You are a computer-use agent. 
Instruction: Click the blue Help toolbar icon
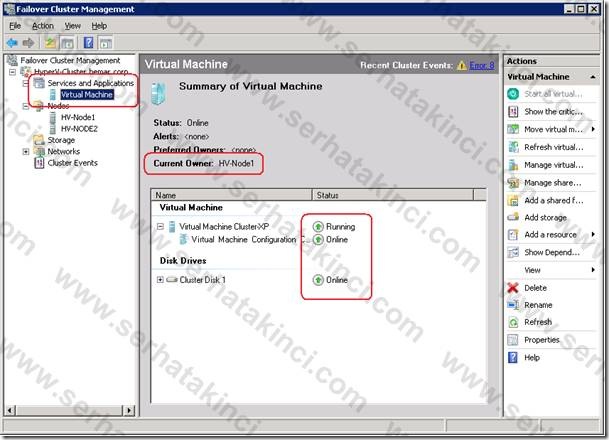pyautogui.click(x=89, y=43)
